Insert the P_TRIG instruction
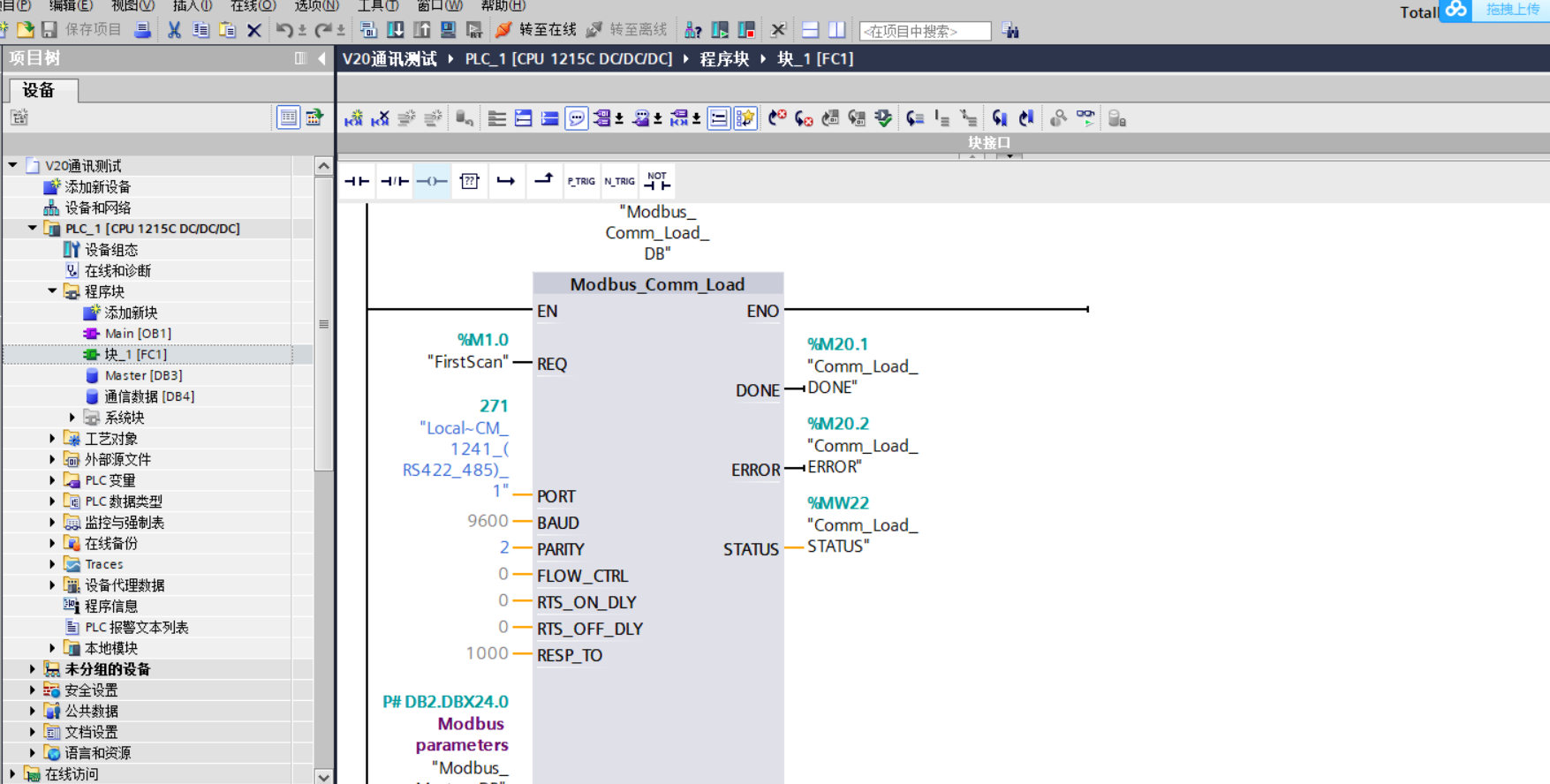 tap(581, 181)
